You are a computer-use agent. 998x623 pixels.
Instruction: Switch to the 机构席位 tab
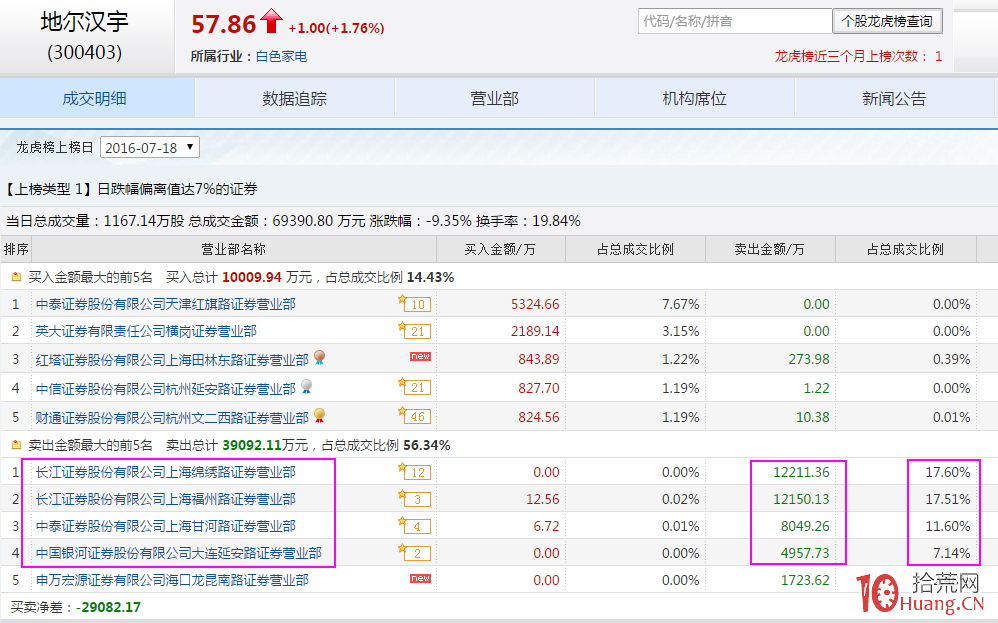tap(695, 100)
